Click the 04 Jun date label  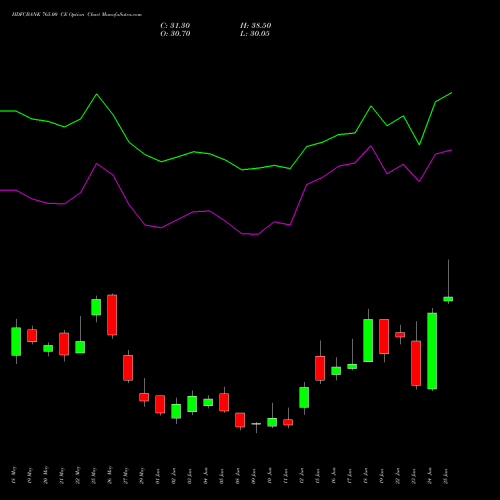pyautogui.click(x=206, y=476)
